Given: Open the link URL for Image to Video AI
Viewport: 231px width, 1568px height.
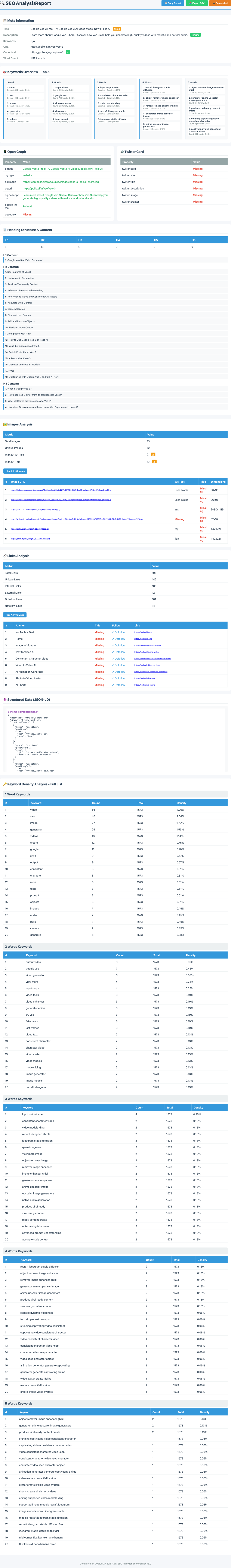Looking at the screenshot, I should (x=148, y=645).
